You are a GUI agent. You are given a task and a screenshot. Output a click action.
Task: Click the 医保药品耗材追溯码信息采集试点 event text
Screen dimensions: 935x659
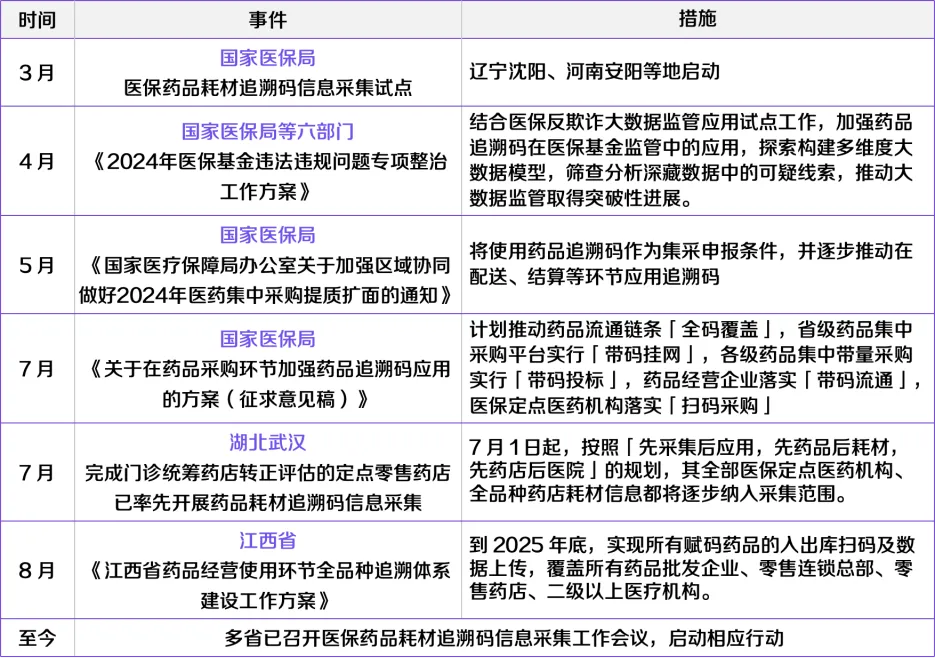(x=267, y=88)
